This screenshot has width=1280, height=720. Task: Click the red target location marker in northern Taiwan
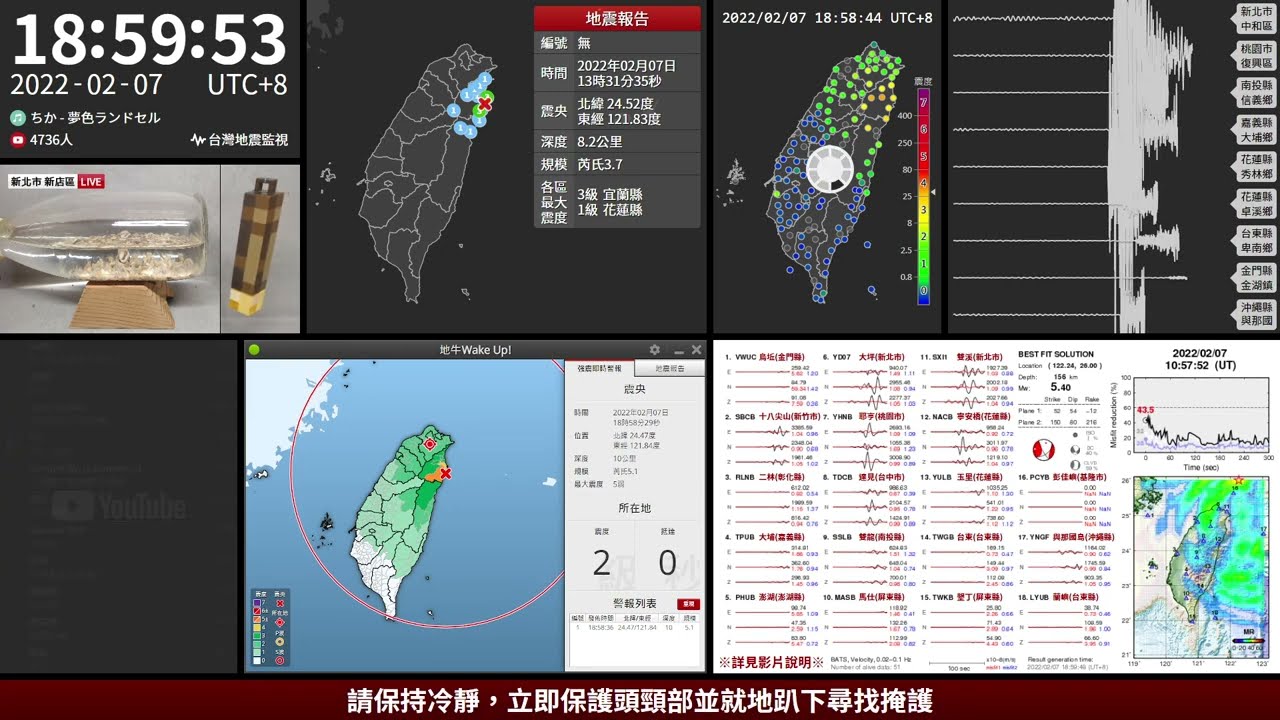tap(430, 443)
